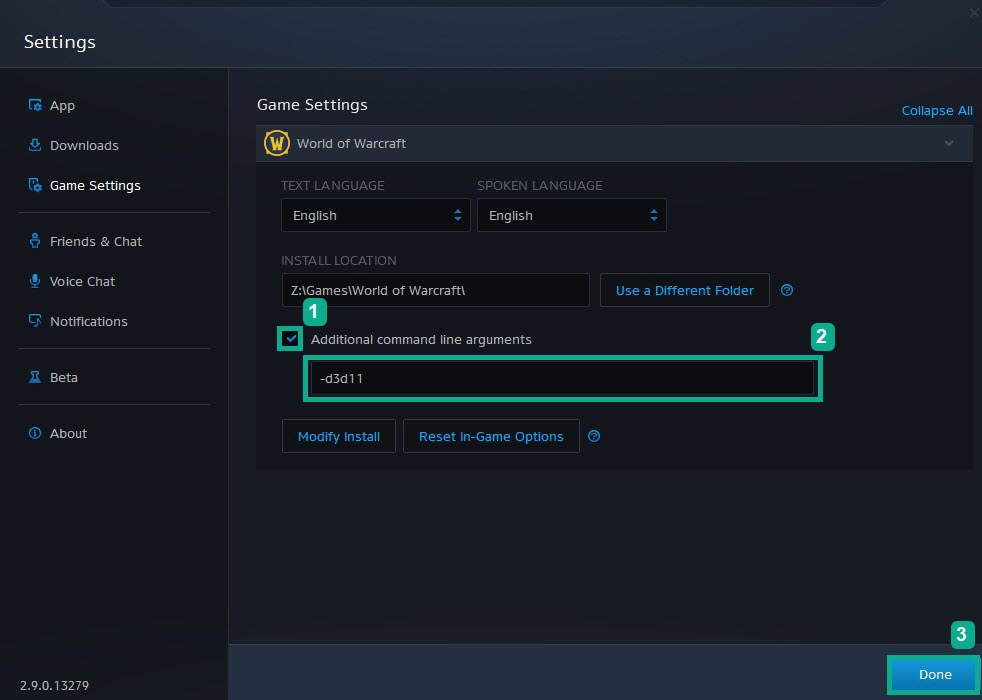The image size is (982, 700).
Task: Click the Install Location path field
Action: [x=435, y=290]
